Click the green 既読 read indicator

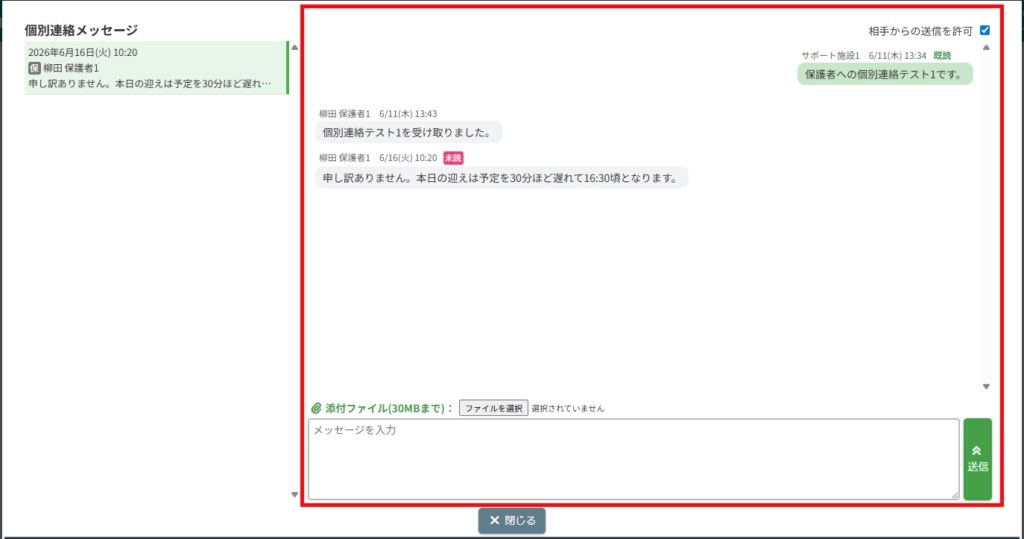click(942, 56)
